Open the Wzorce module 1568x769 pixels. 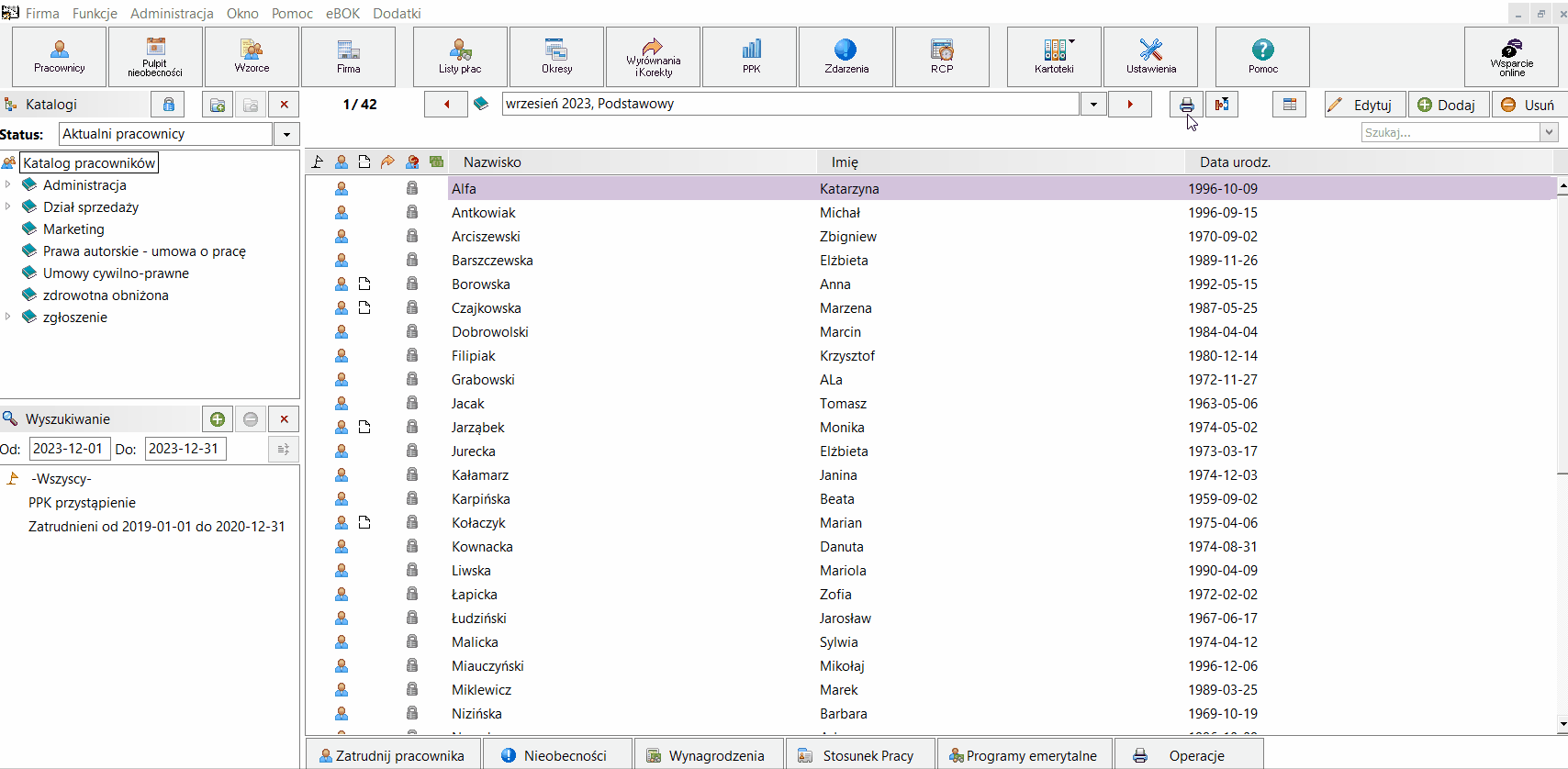tap(252, 57)
